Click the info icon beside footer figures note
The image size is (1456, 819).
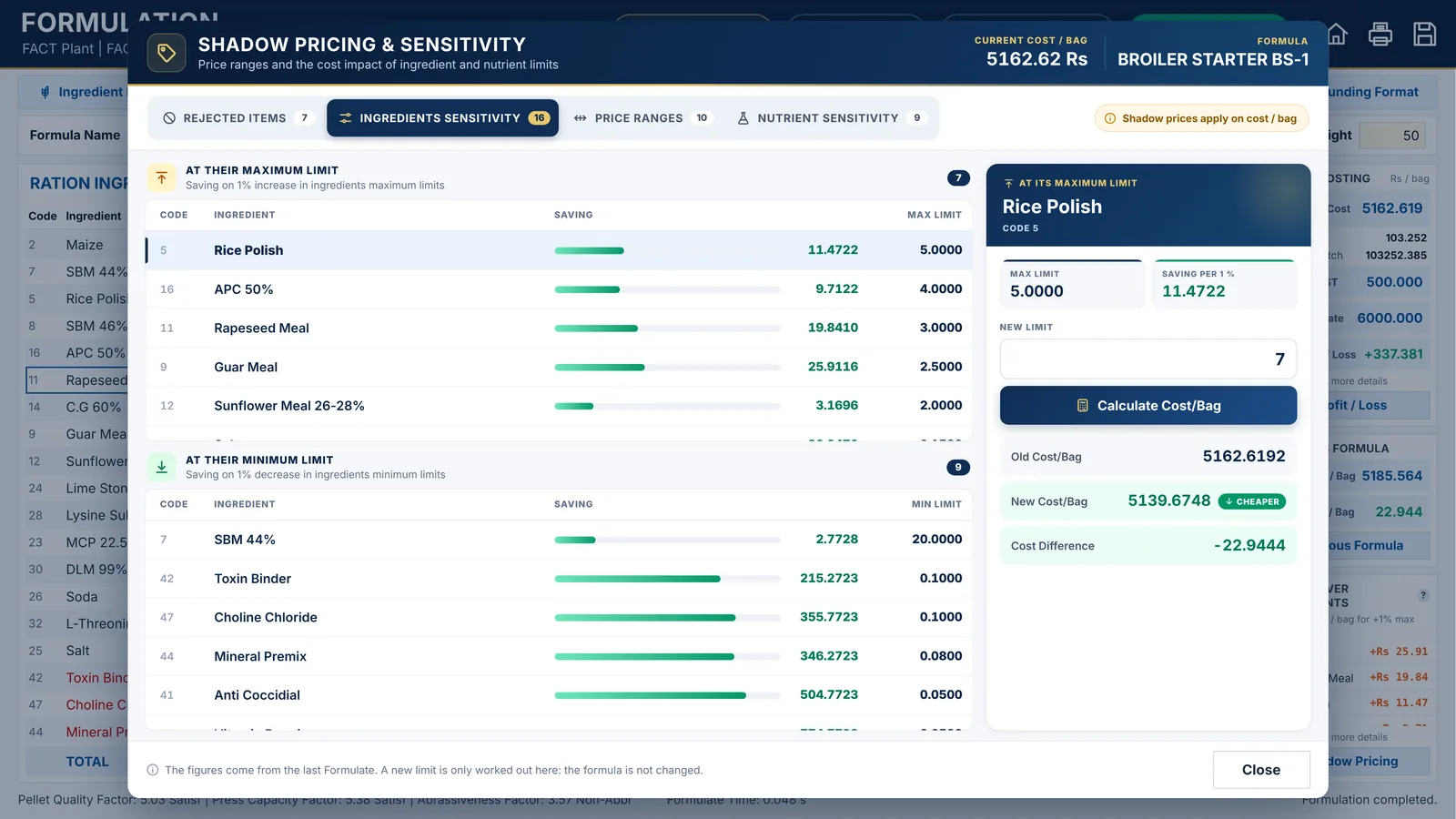(153, 770)
